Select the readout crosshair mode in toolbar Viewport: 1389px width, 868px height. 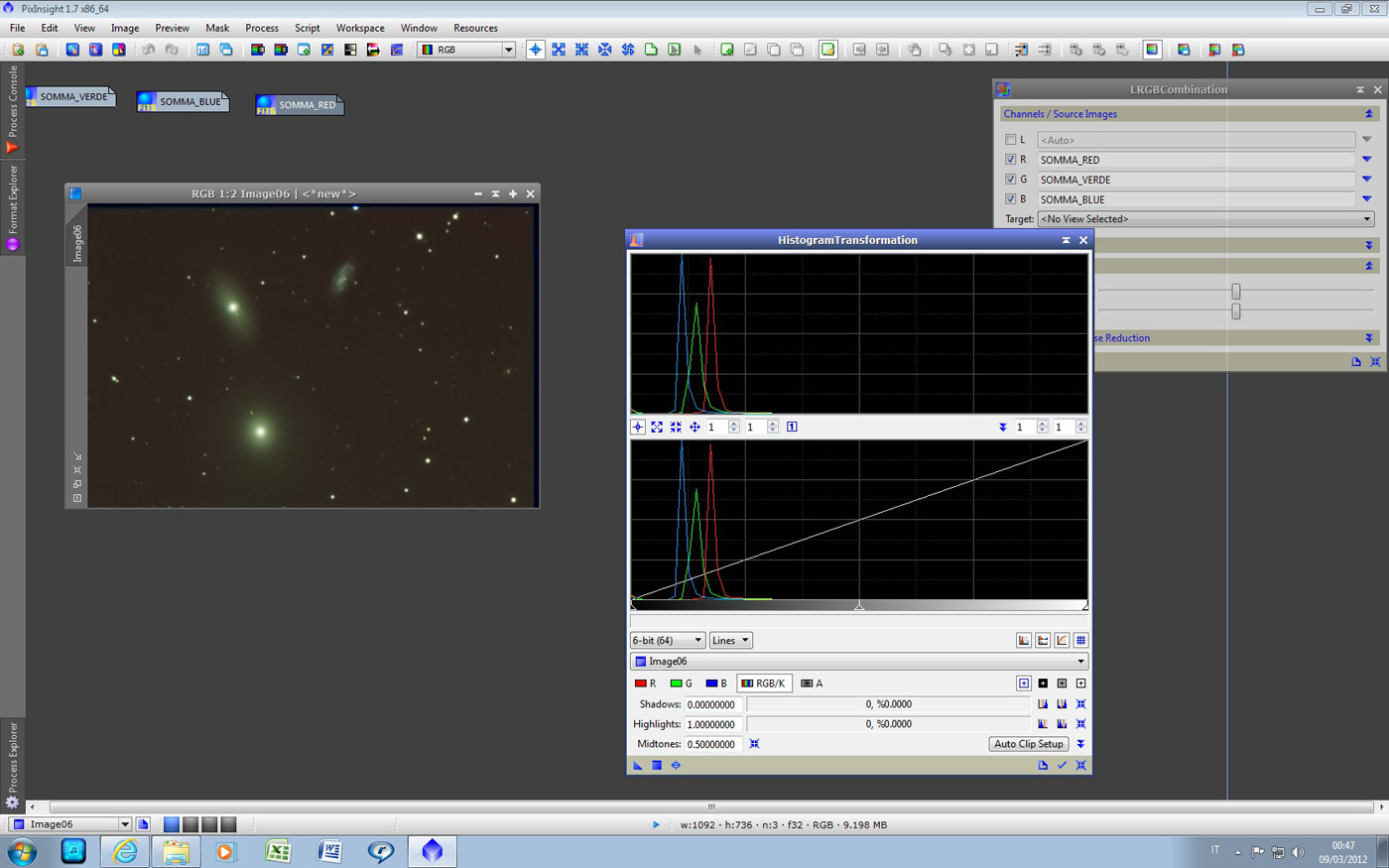point(535,50)
